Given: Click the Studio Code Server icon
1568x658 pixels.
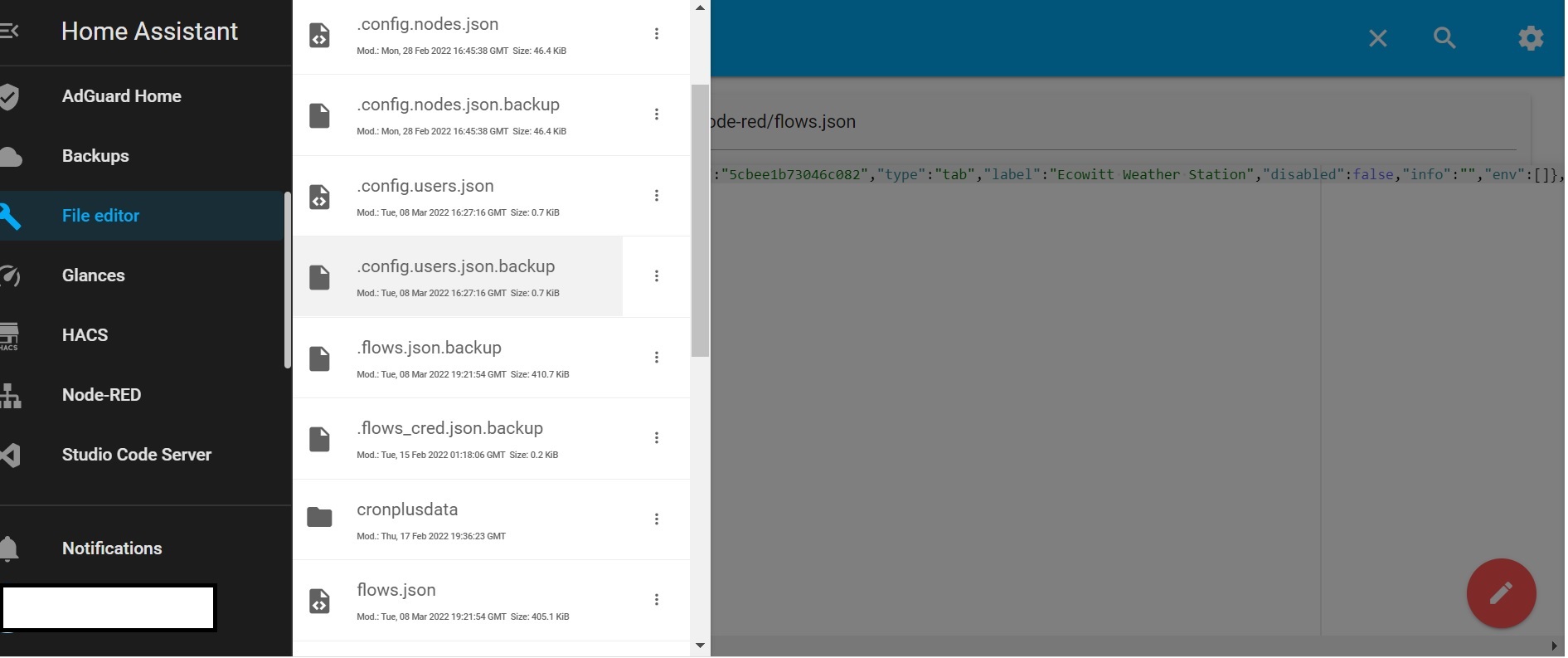Looking at the screenshot, I should (10, 455).
